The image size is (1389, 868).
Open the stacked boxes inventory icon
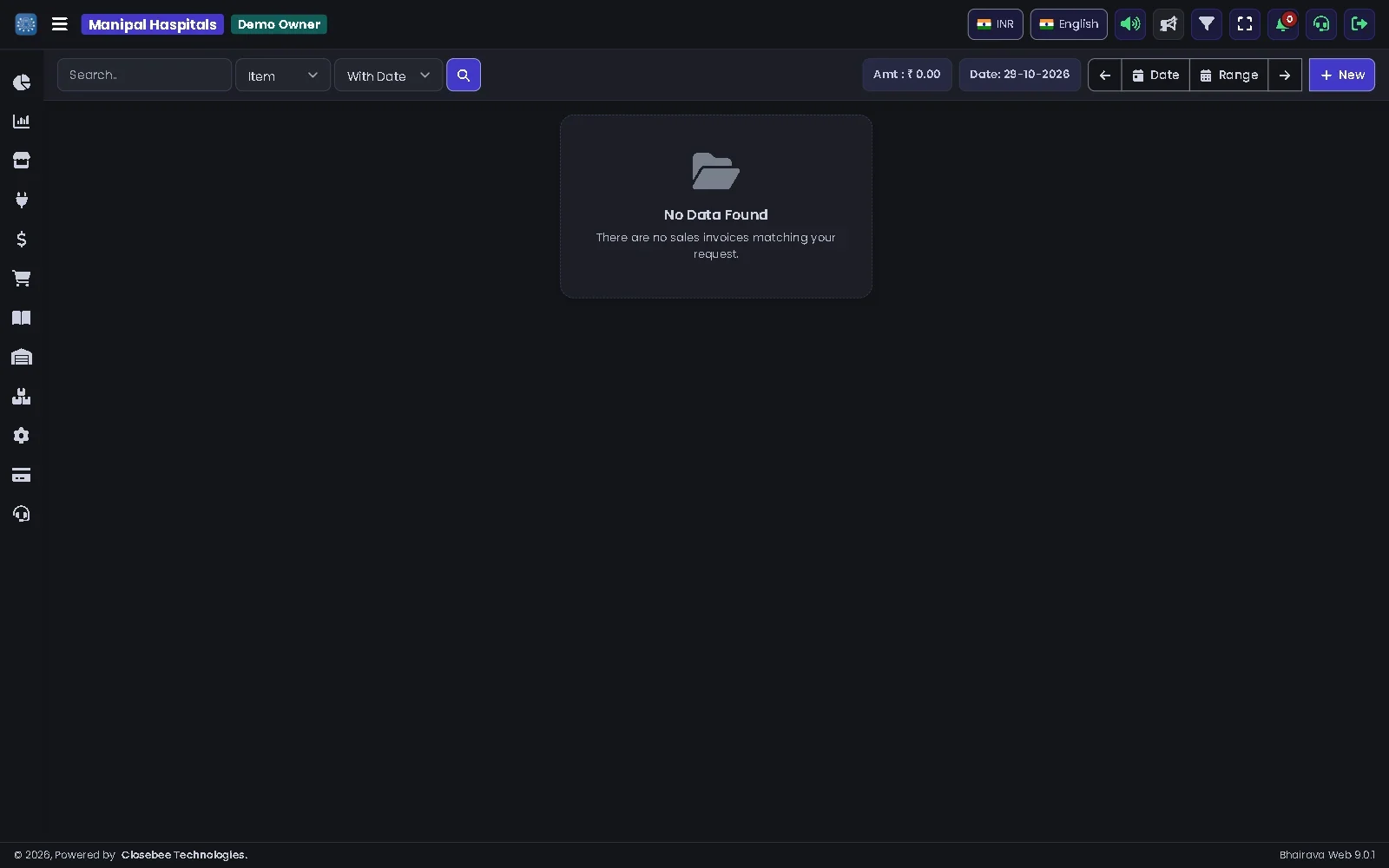[22, 397]
